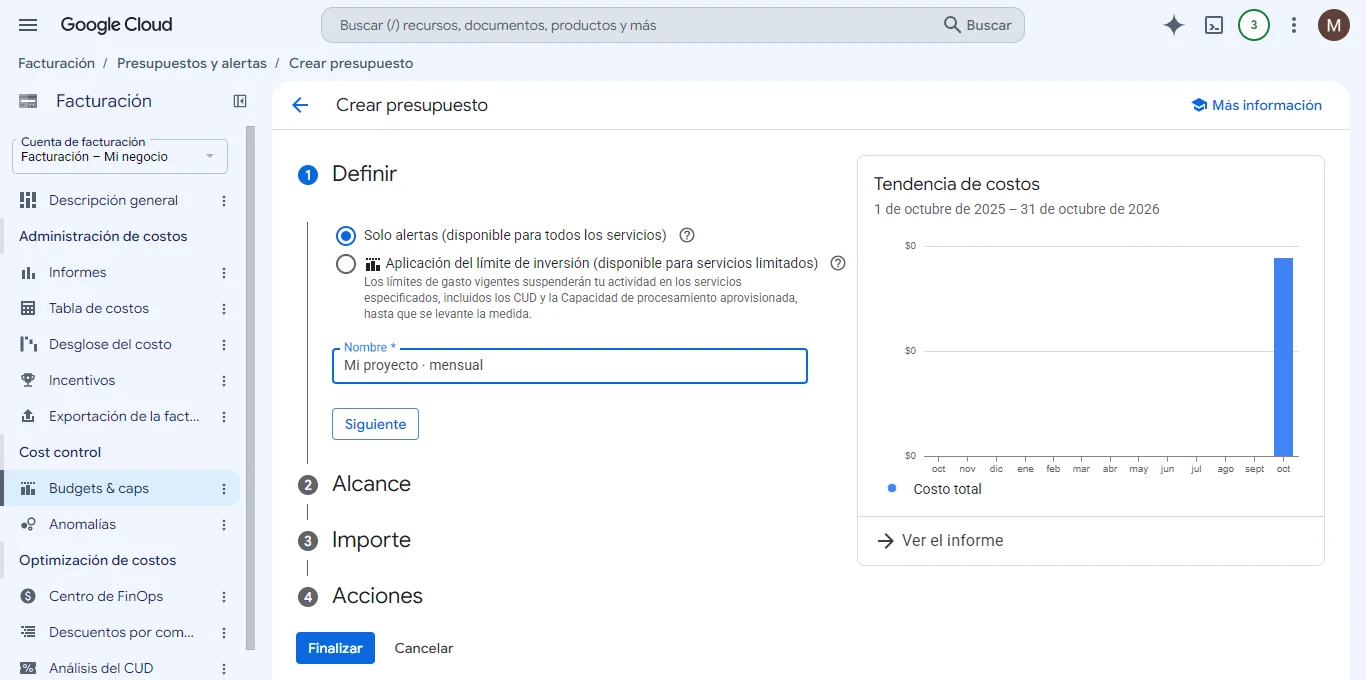Open more options for Anomalías
This screenshot has height=680, width=1366.
(x=224, y=524)
